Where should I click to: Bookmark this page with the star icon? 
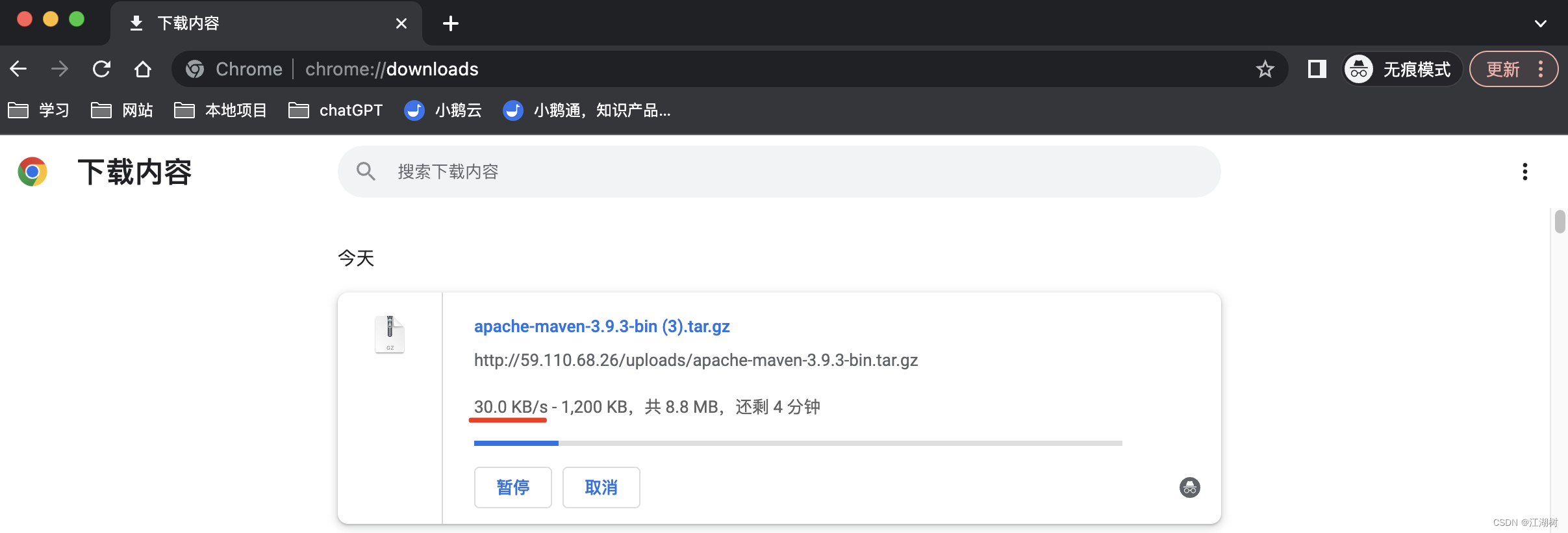coord(1265,69)
